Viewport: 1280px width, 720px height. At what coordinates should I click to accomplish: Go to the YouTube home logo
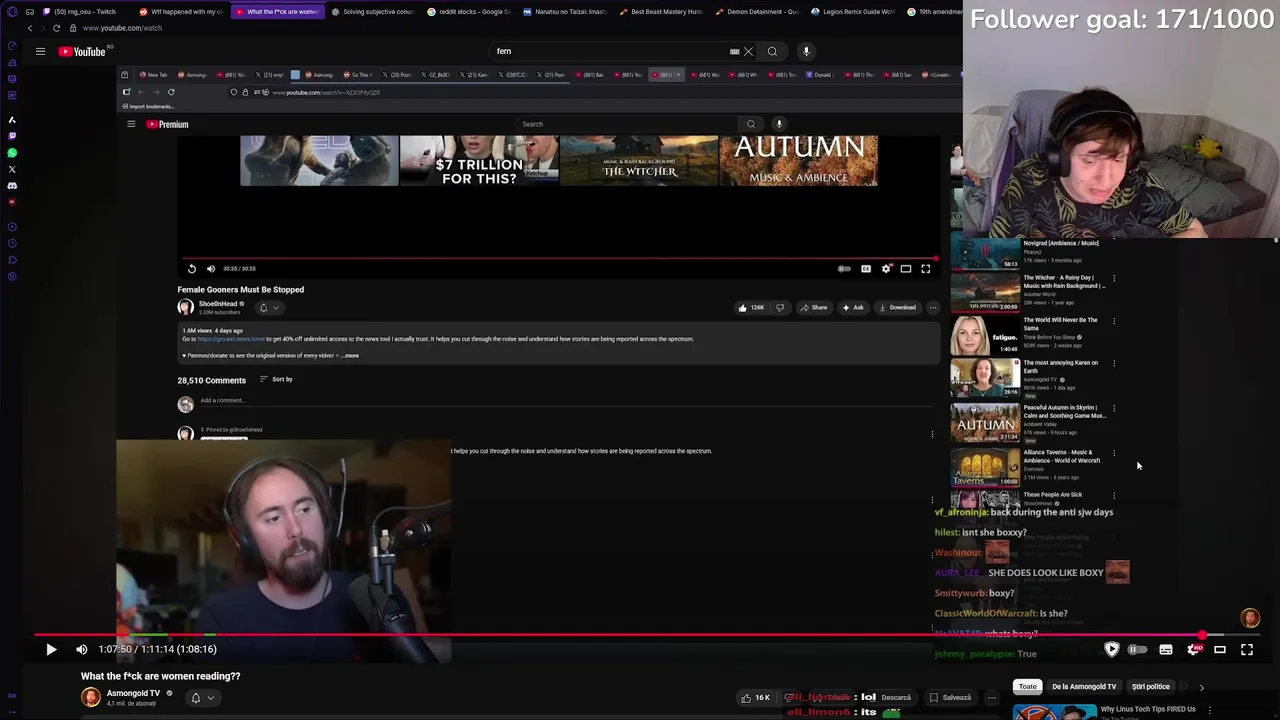(x=84, y=51)
